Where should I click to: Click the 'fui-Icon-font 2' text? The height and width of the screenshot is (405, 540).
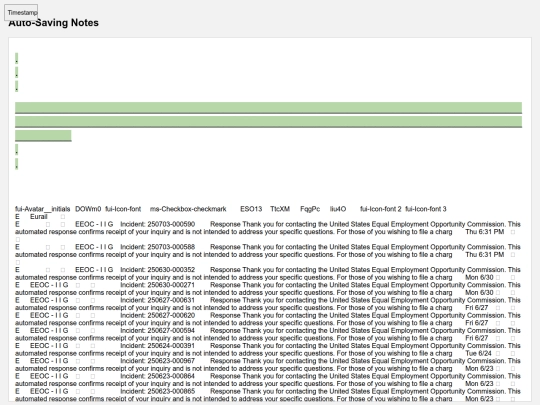[381, 209]
